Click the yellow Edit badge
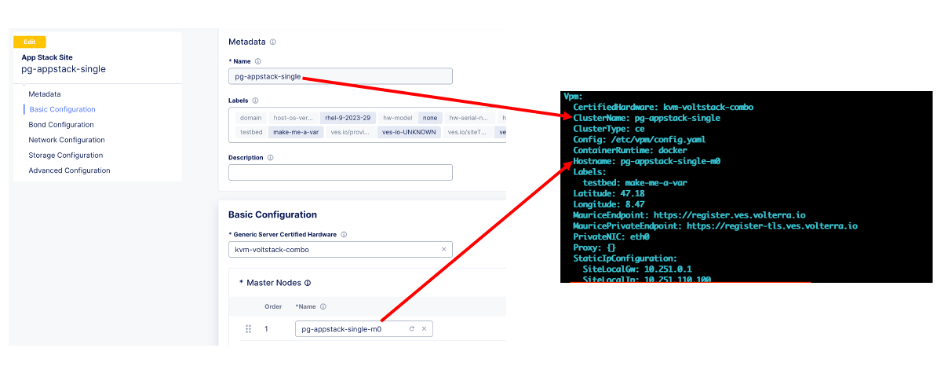The height and width of the screenshot is (370, 948). [x=30, y=42]
